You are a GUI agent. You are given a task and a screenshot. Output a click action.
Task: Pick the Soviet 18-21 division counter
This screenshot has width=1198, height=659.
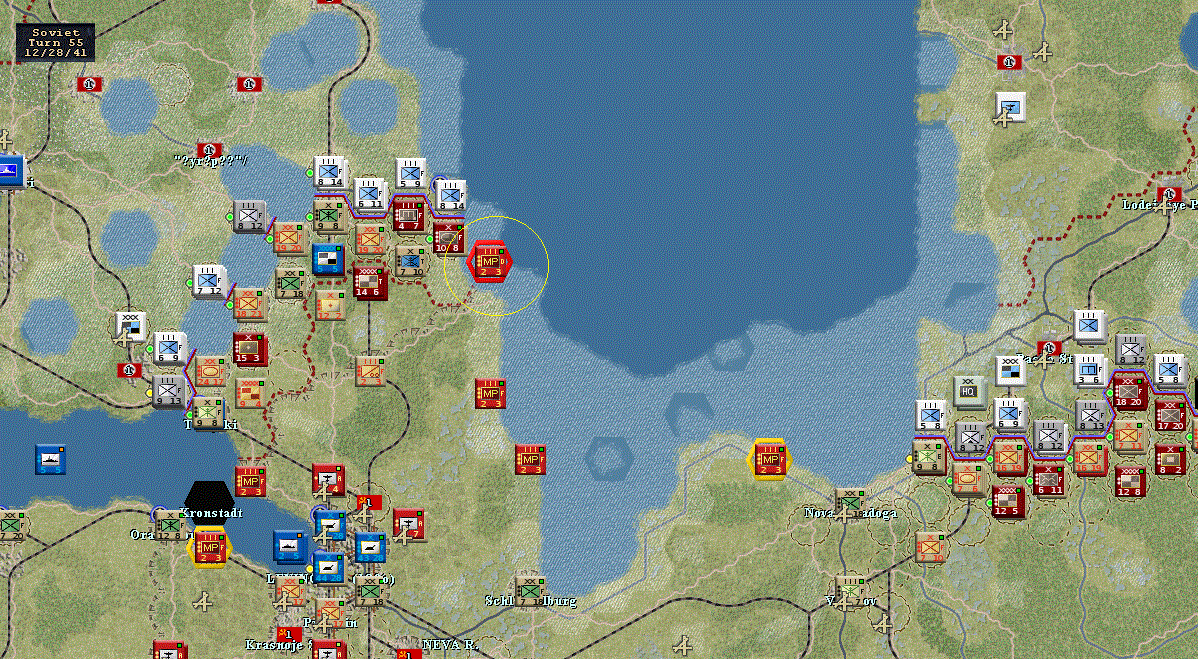(x=250, y=303)
